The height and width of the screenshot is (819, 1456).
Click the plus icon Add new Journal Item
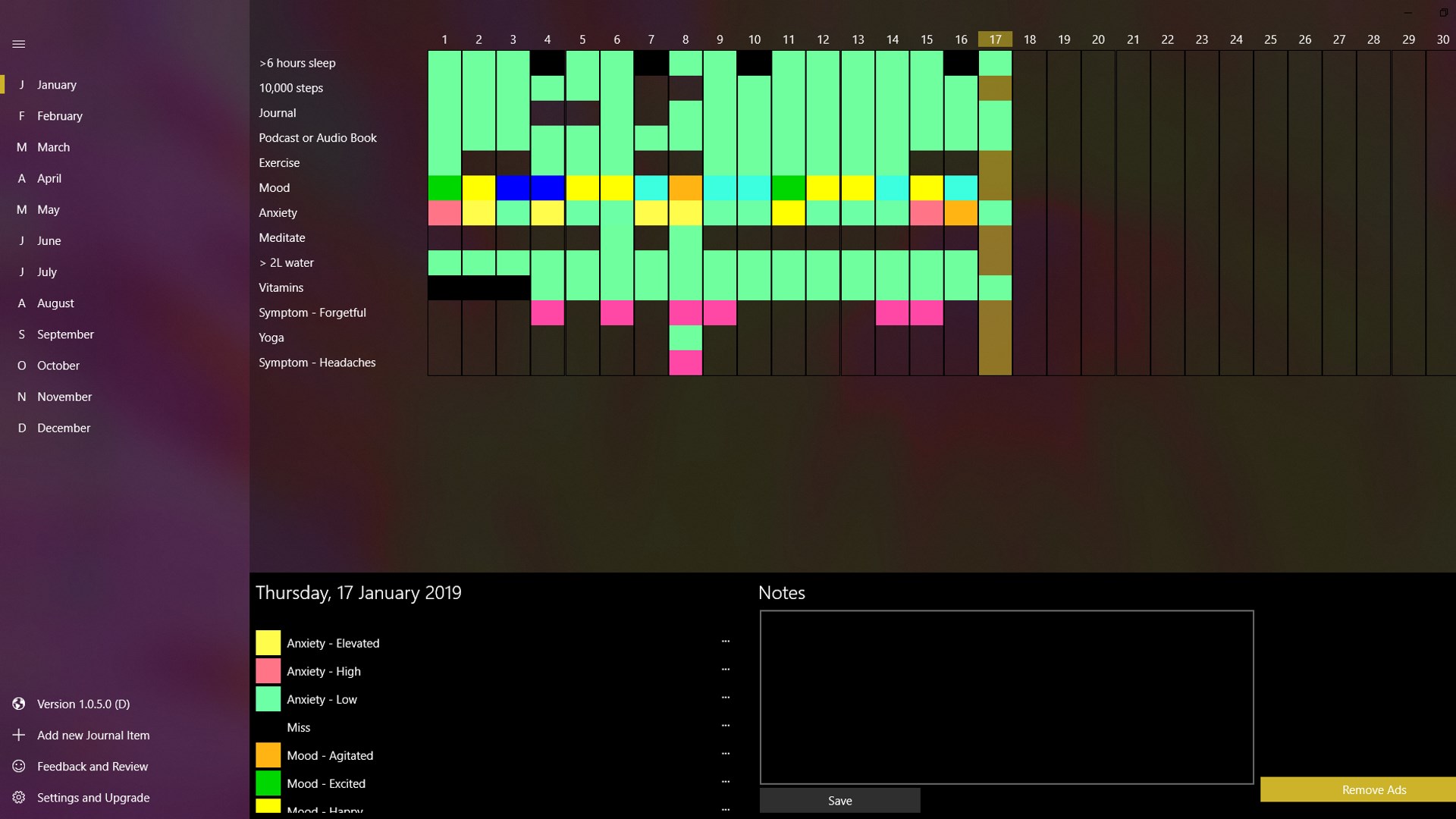coord(19,735)
